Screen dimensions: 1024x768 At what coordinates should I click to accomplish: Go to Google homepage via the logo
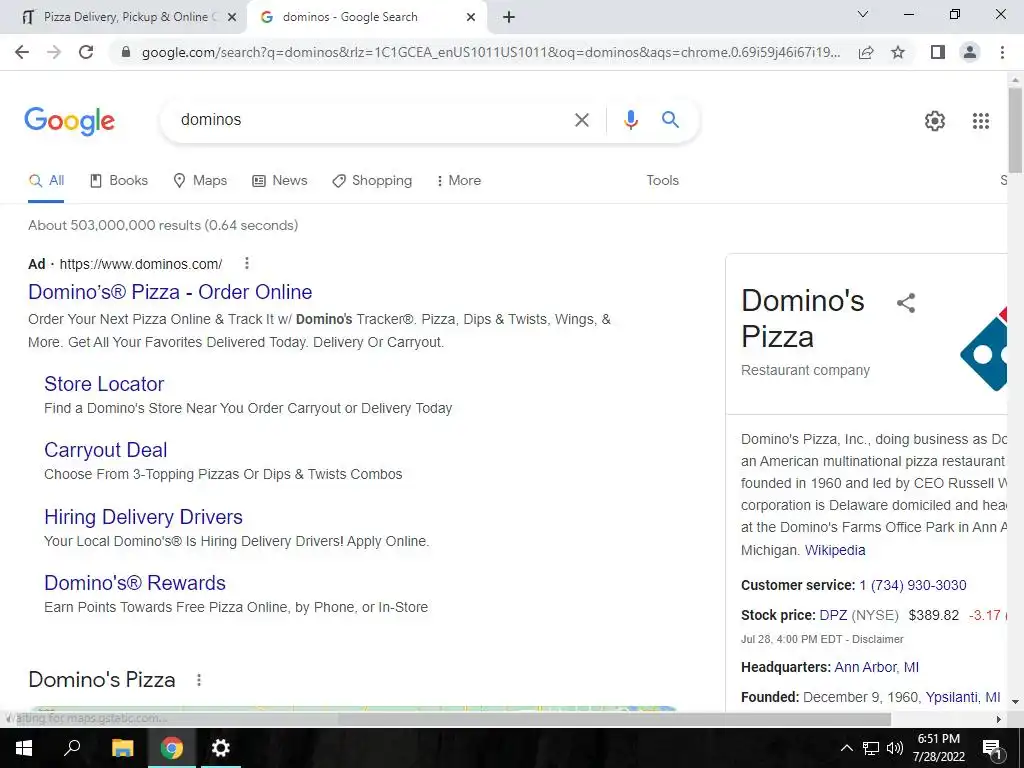click(70, 121)
